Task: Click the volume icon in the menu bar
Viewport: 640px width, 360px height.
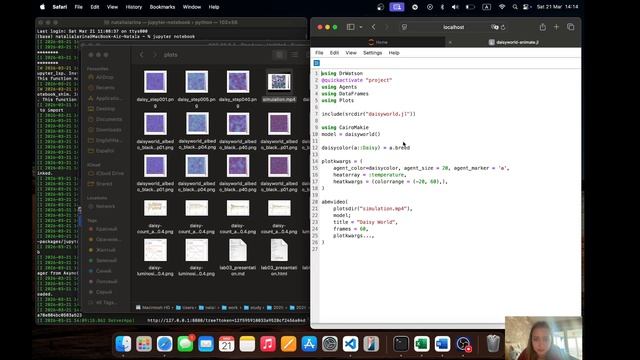Action: pyautogui.click(x=456, y=7)
